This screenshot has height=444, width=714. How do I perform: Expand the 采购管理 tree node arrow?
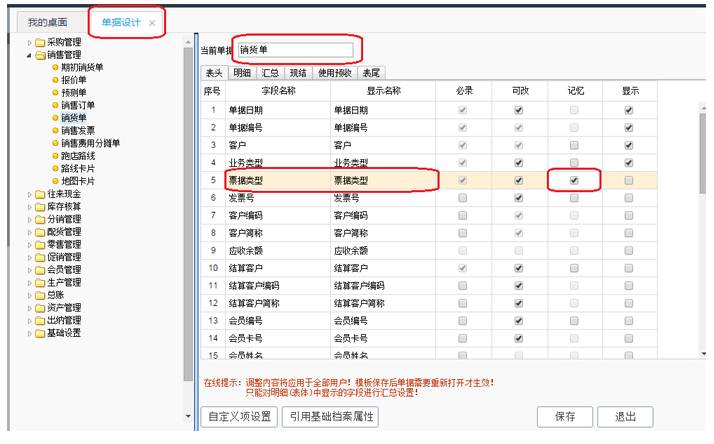click(30, 43)
